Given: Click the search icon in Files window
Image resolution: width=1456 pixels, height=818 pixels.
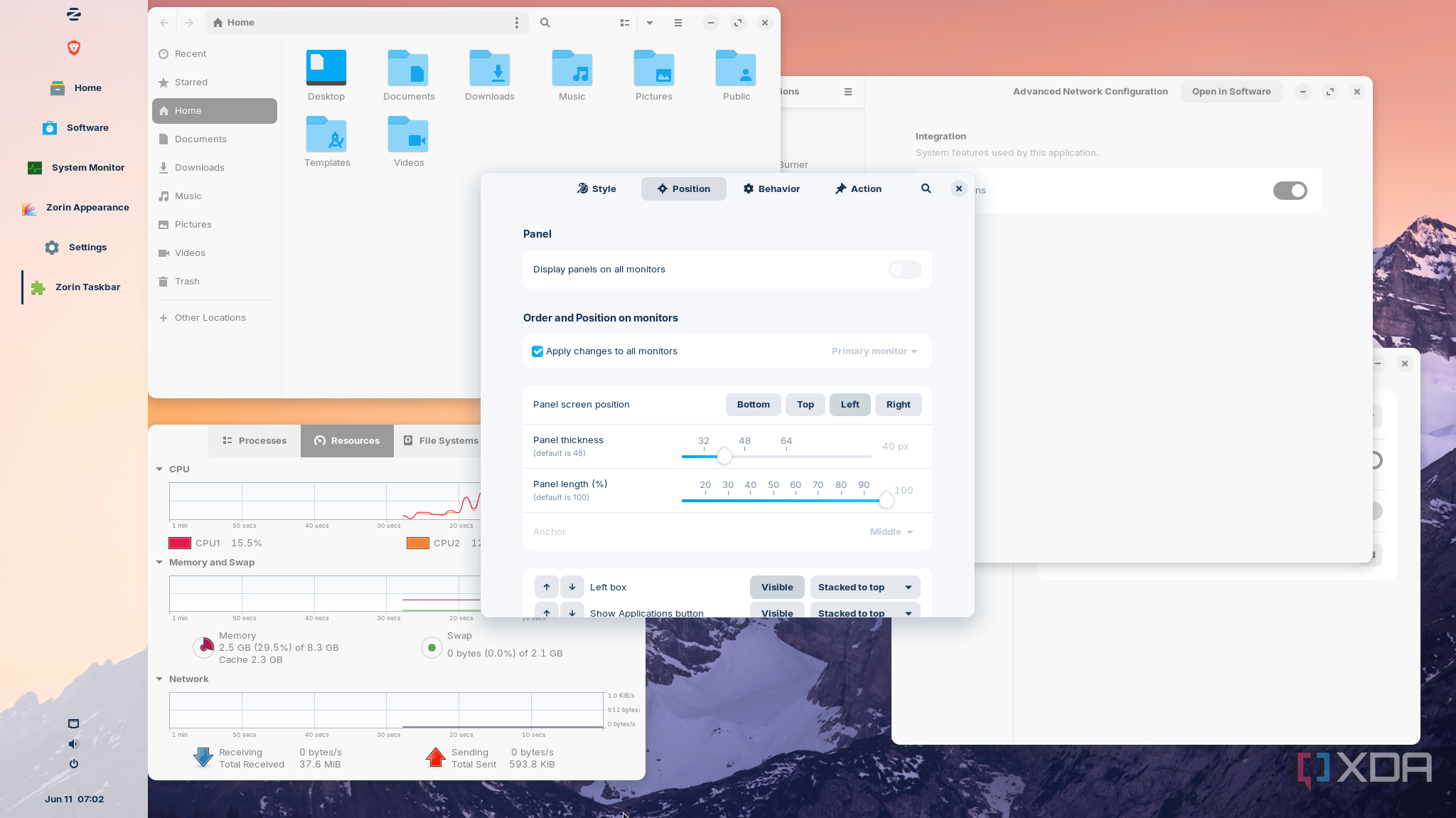Looking at the screenshot, I should [x=545, y=23].
